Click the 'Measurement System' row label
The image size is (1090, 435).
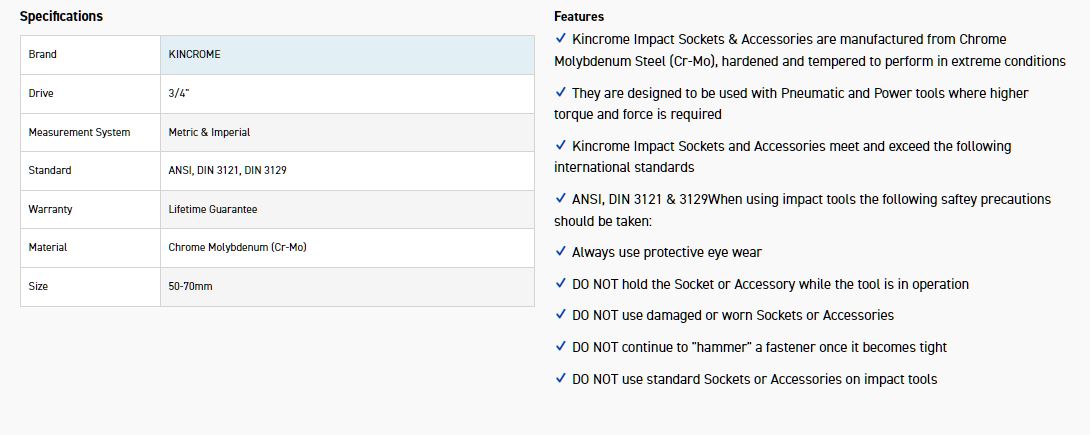coord(79,132)
